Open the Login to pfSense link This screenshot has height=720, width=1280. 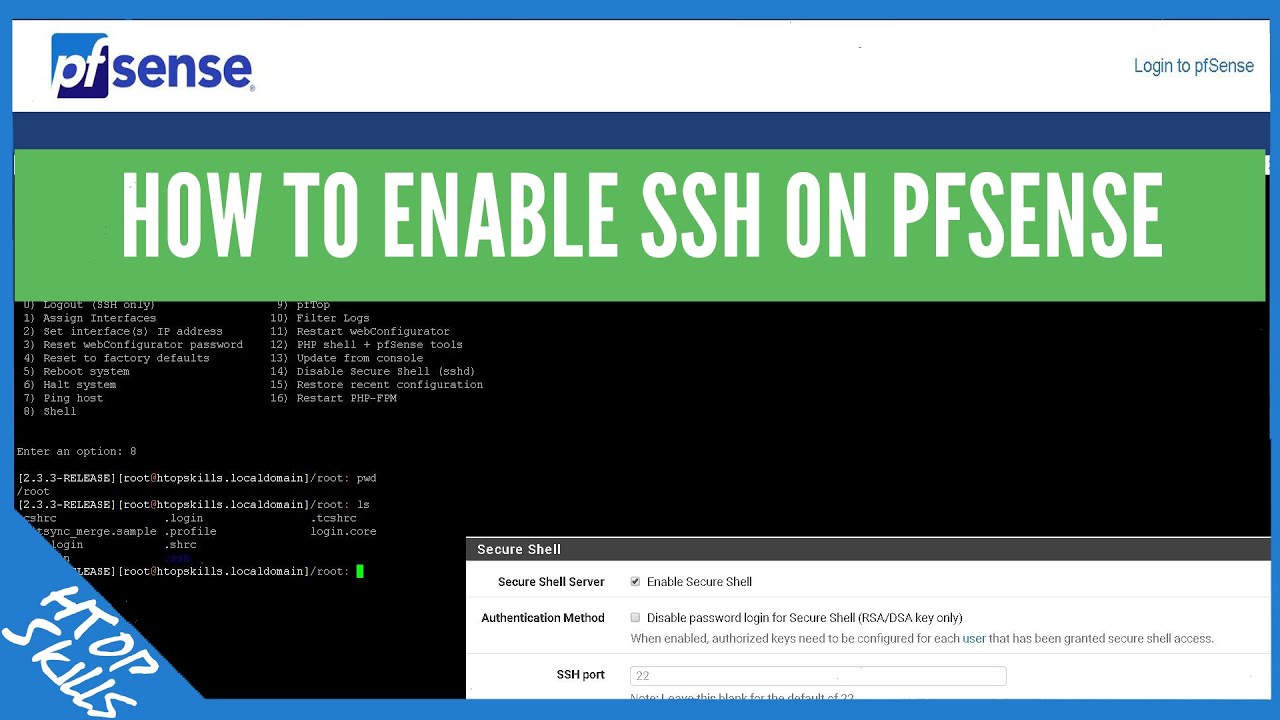(x=1193, y=66)
